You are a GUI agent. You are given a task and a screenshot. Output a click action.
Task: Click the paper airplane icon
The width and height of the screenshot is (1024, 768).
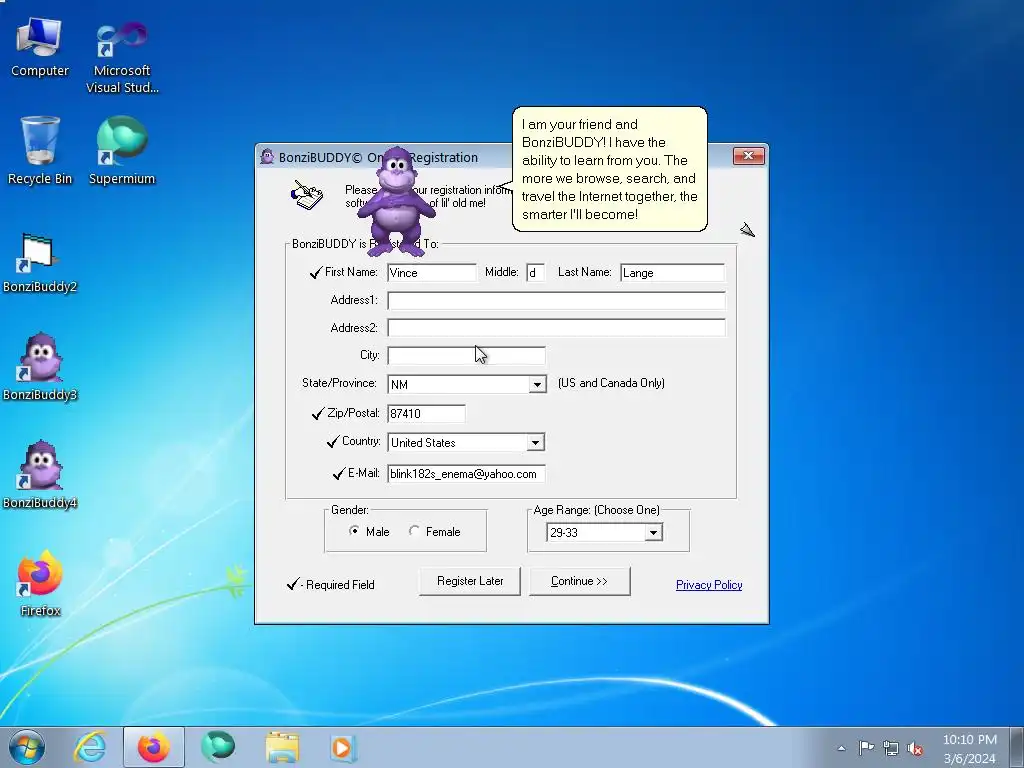pos(748,230)
